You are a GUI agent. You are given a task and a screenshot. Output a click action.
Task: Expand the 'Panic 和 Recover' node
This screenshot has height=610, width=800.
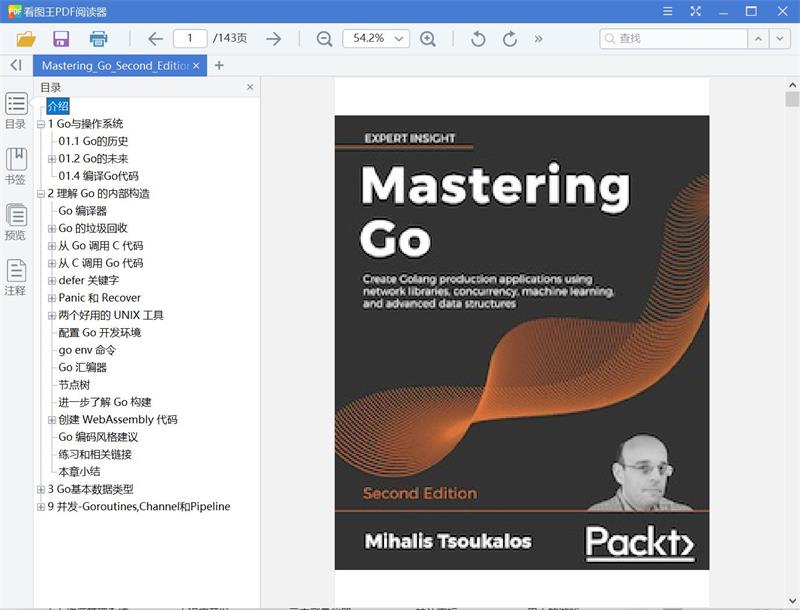coord(52,298)
